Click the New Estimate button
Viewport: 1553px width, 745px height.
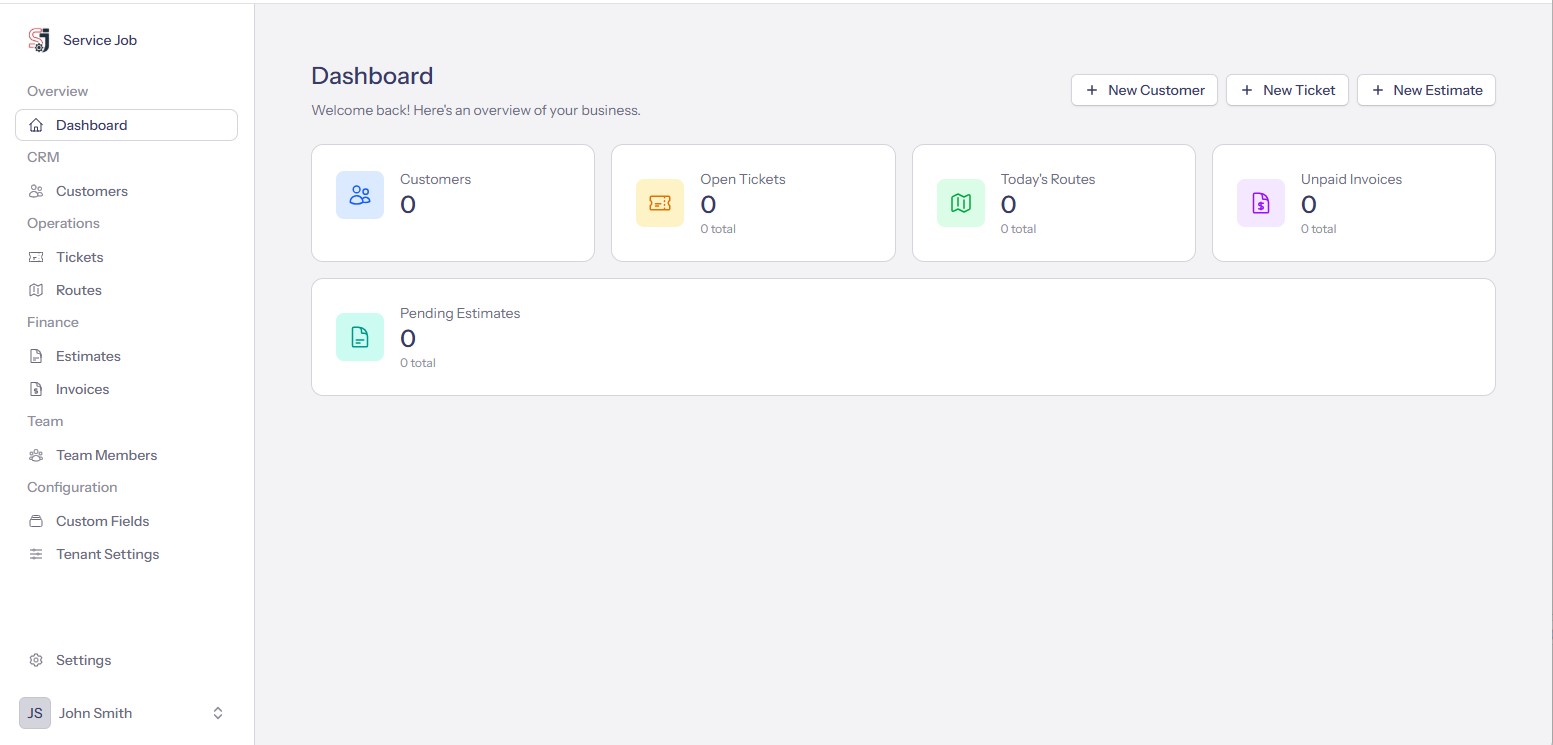click(1425, 90)
